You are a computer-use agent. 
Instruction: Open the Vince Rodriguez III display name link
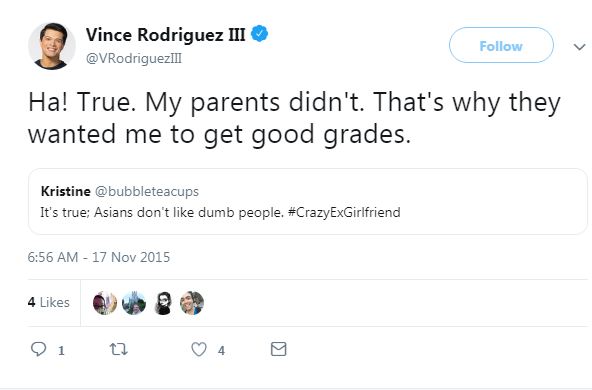coord(165,35)
